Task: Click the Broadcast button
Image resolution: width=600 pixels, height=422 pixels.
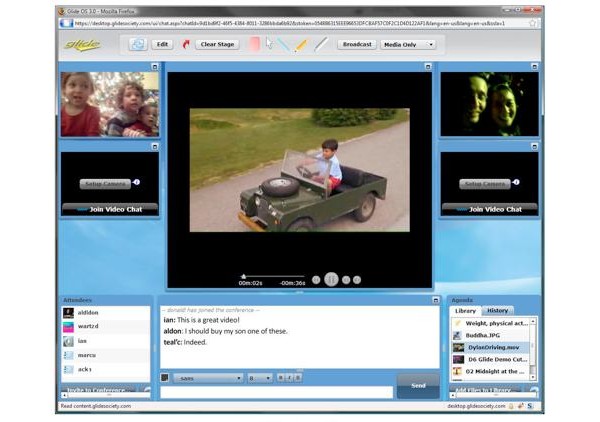Action: 357,44
